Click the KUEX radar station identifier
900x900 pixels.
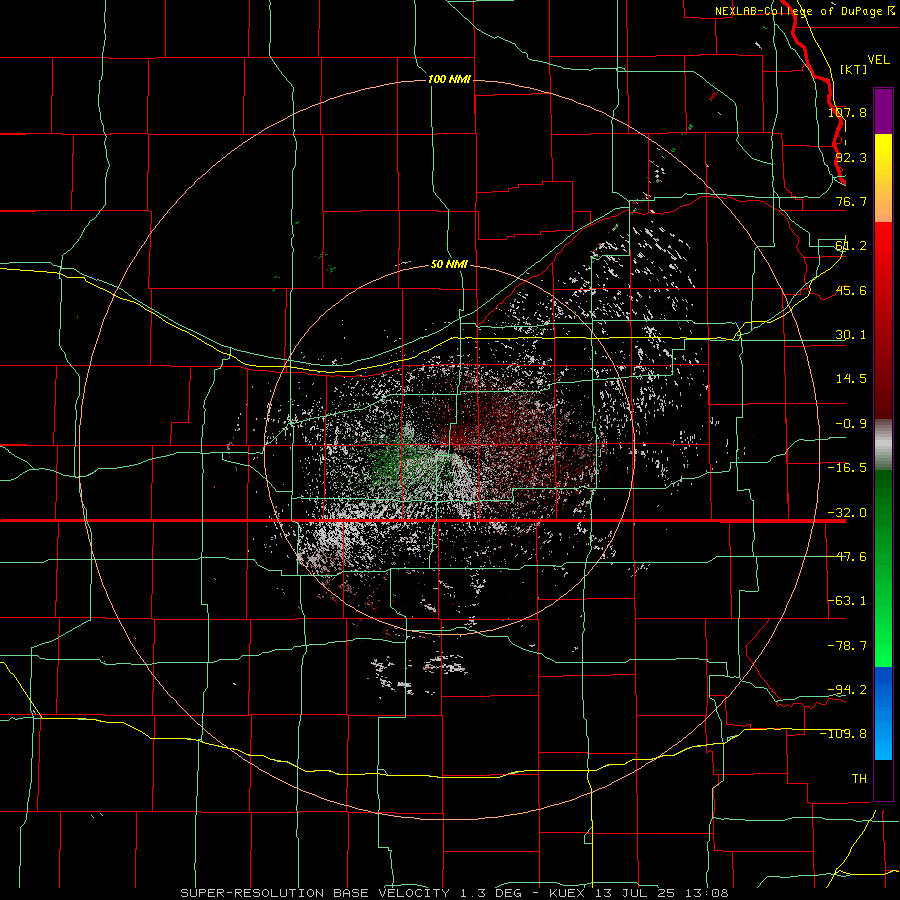pyautogui.click(x=568, y=893)
